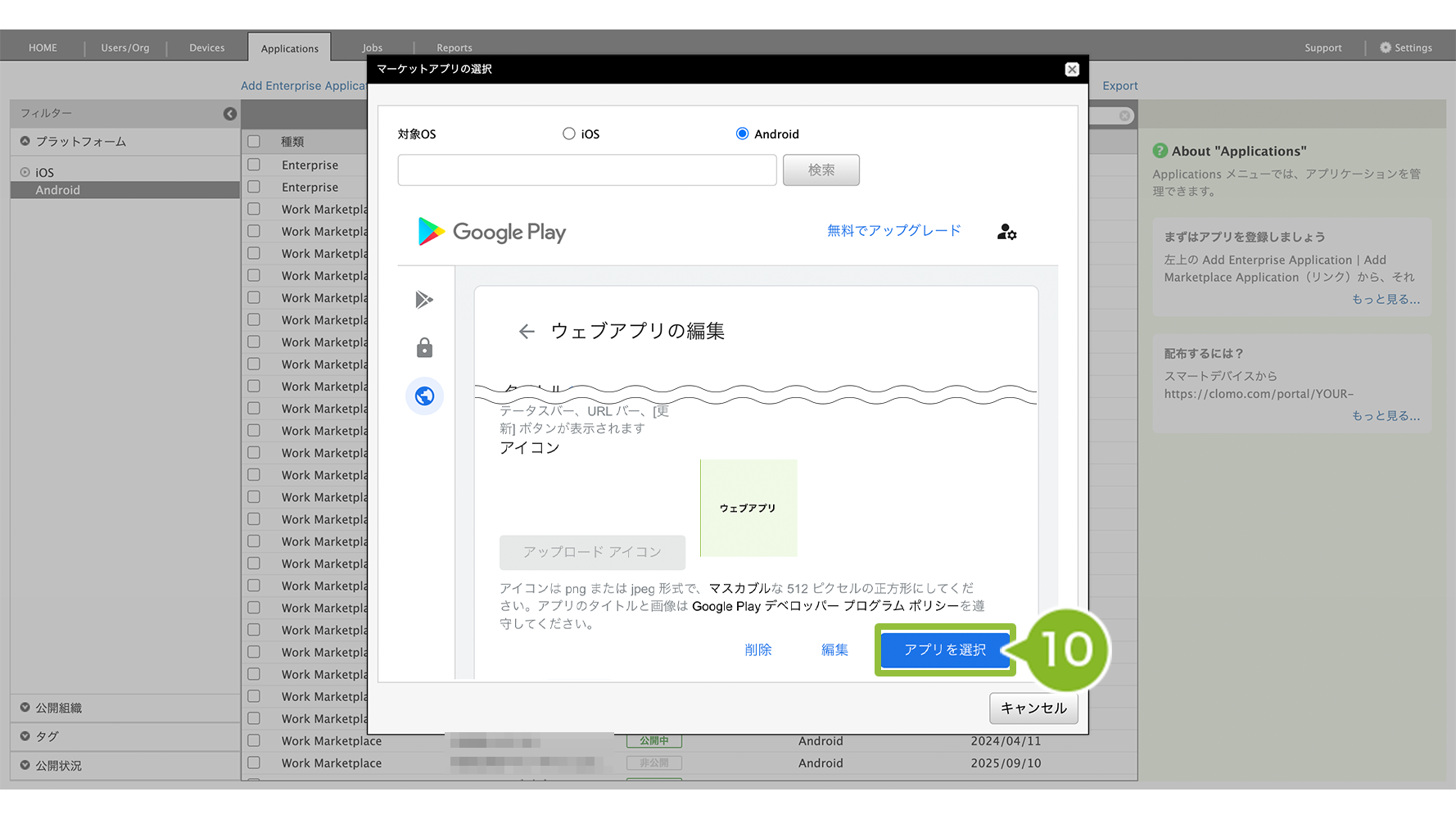Click the Google Play logo
Screen dimensions: 1456x819
click(x=492, y=232)
